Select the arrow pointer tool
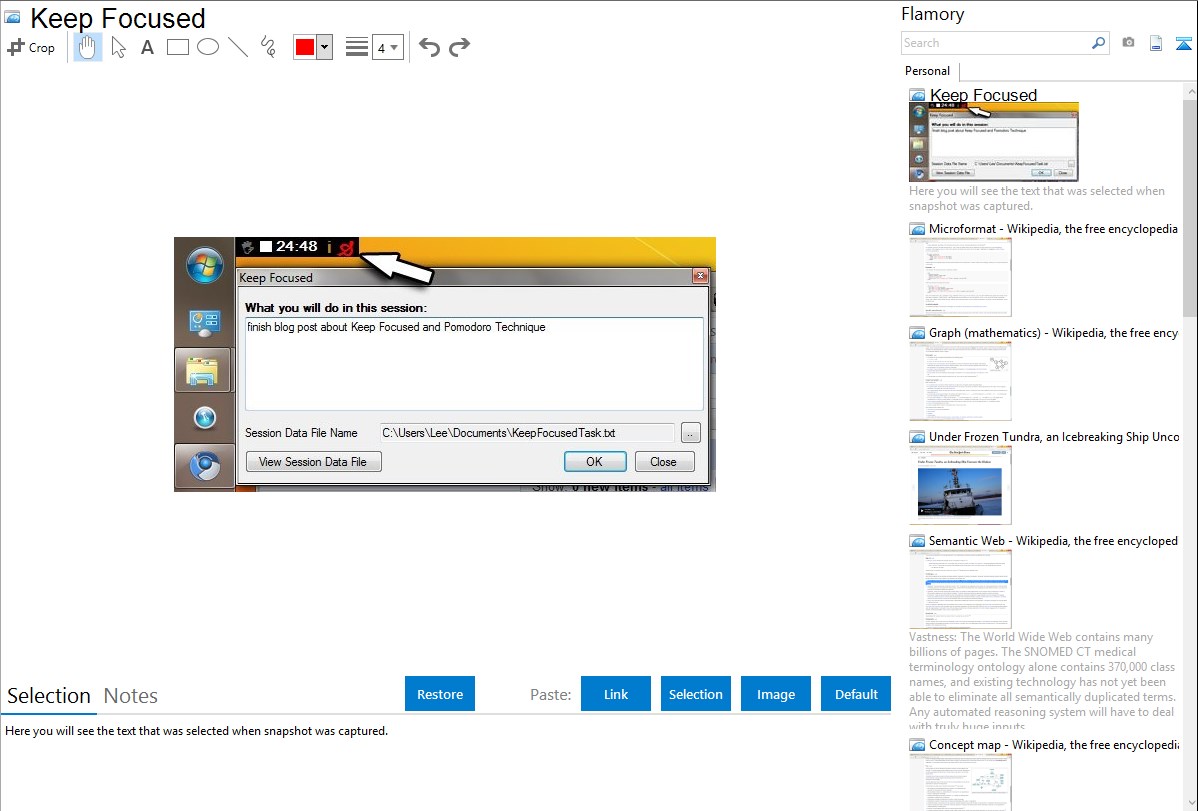The height and width of the screenshot is (811, 1198). (x=118, y=47)
